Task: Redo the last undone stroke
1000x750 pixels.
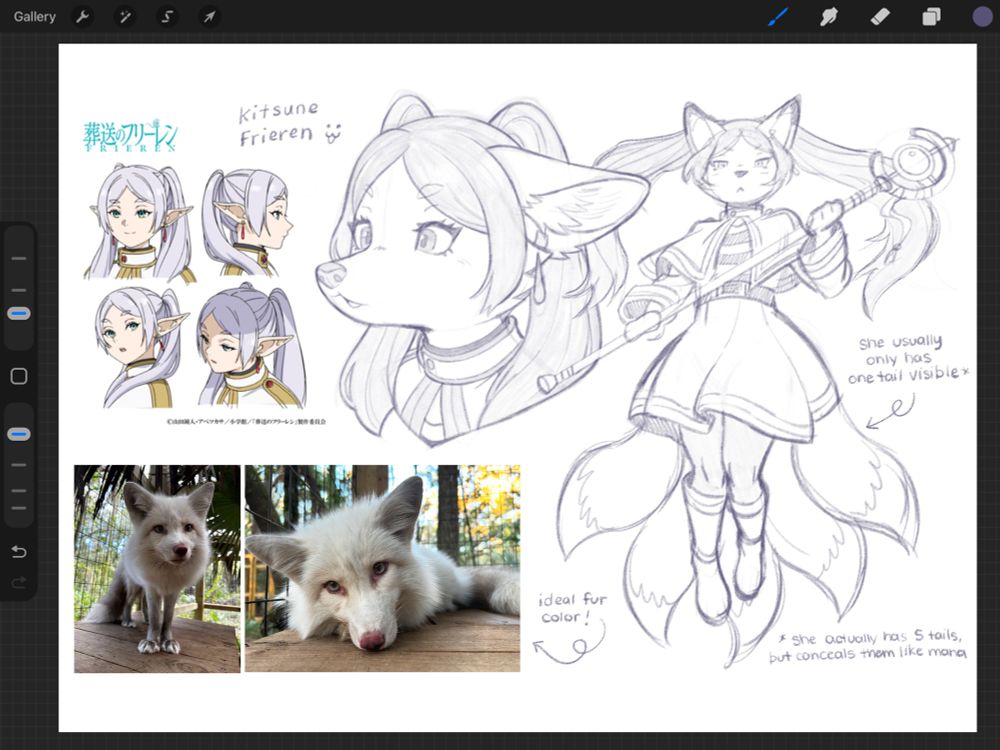Action: 19,582
